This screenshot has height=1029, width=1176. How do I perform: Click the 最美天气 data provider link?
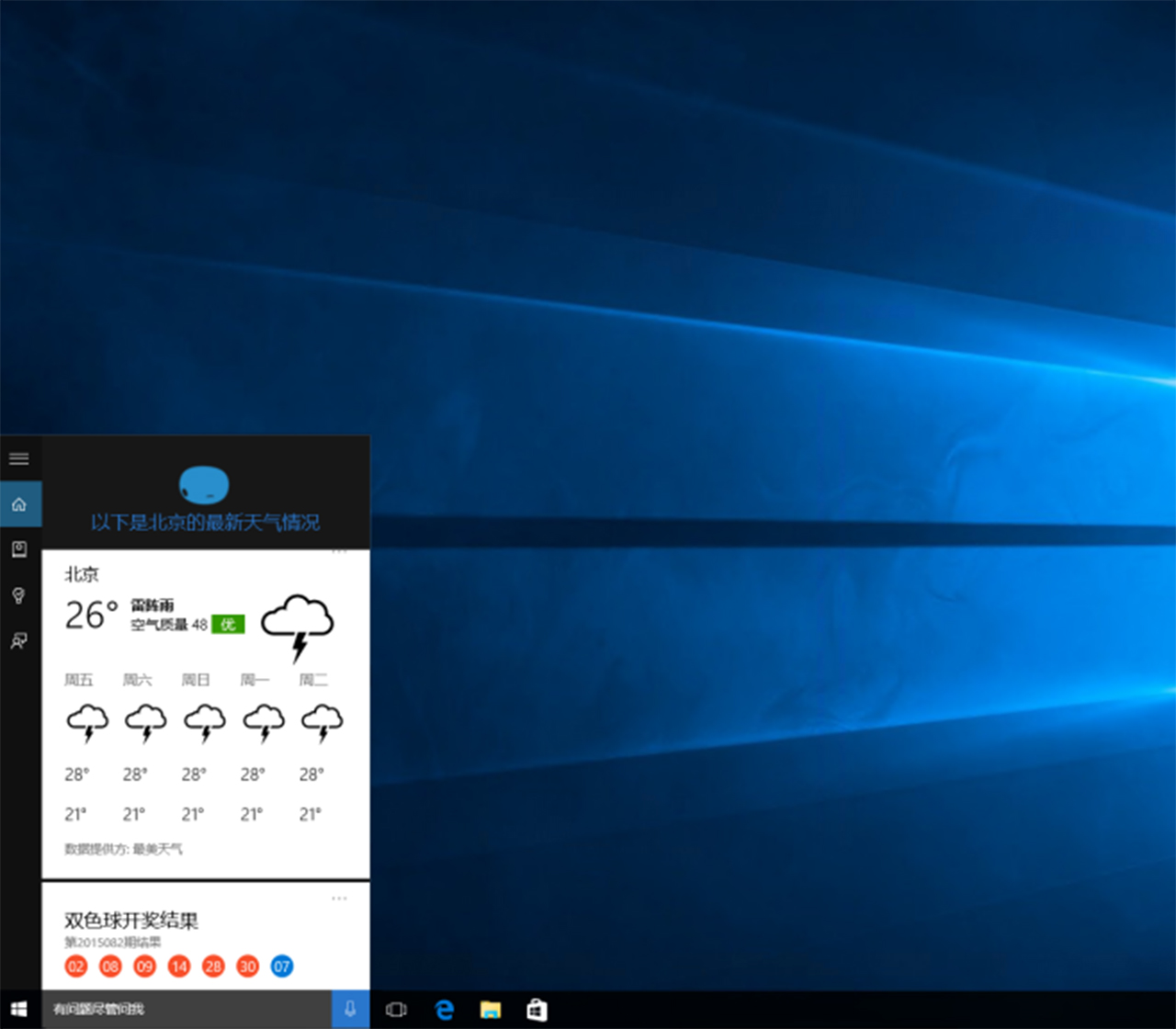pyautogui.click(x=162, y=848)
